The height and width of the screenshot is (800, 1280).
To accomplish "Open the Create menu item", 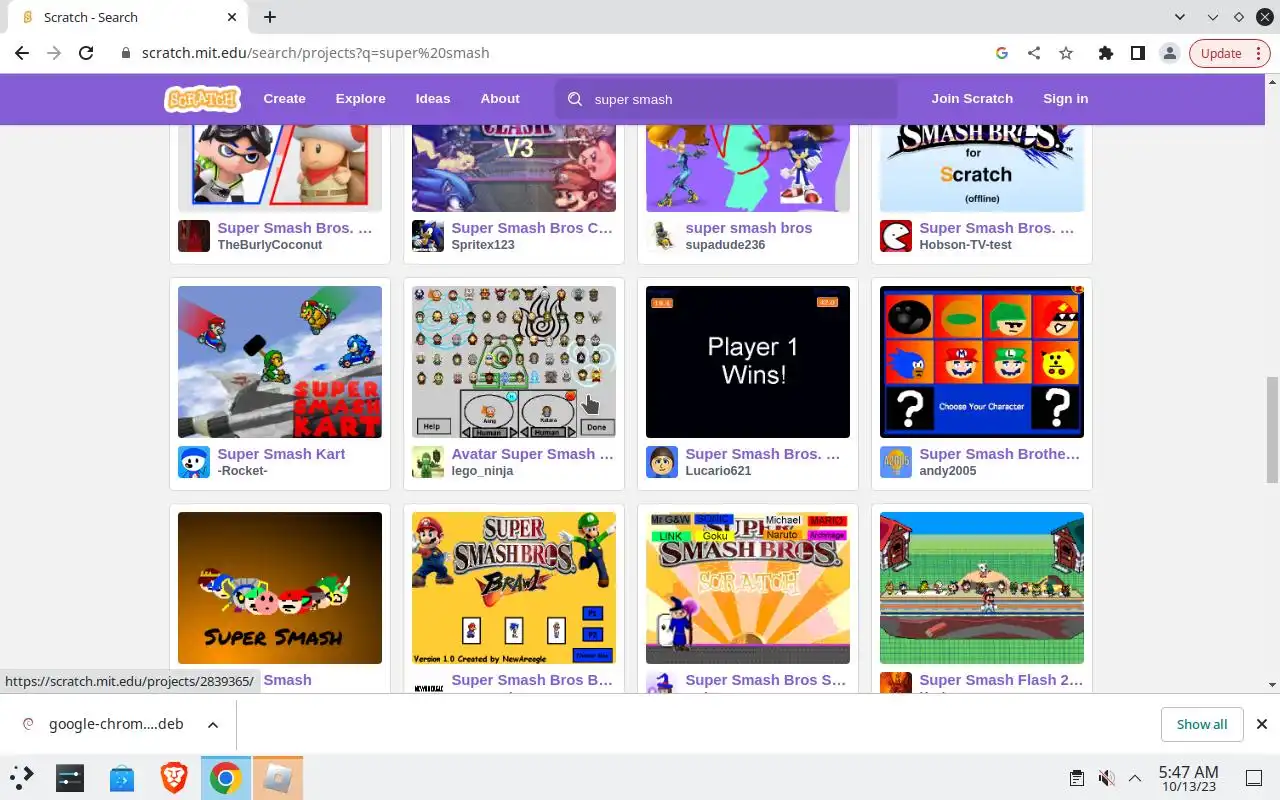I will pyautogui.click(x=285, y=99).
